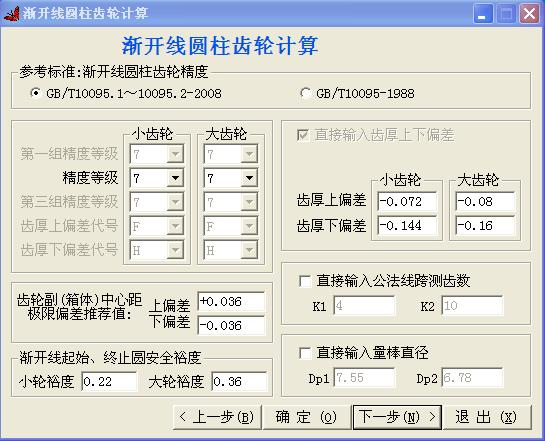Click 退出(X) exit button

[x=487, y=417]
